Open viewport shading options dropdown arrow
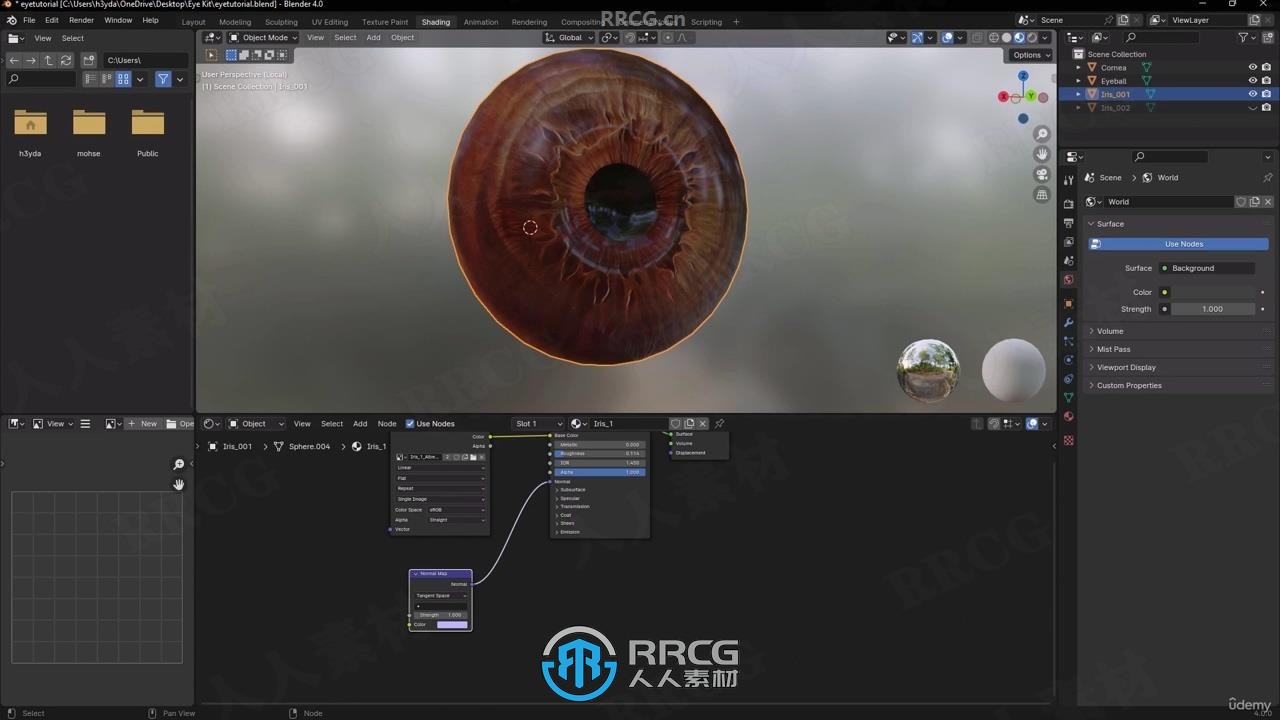Screen dimensions: 1280x720 pyautogui.click(x=1046, y=38)
